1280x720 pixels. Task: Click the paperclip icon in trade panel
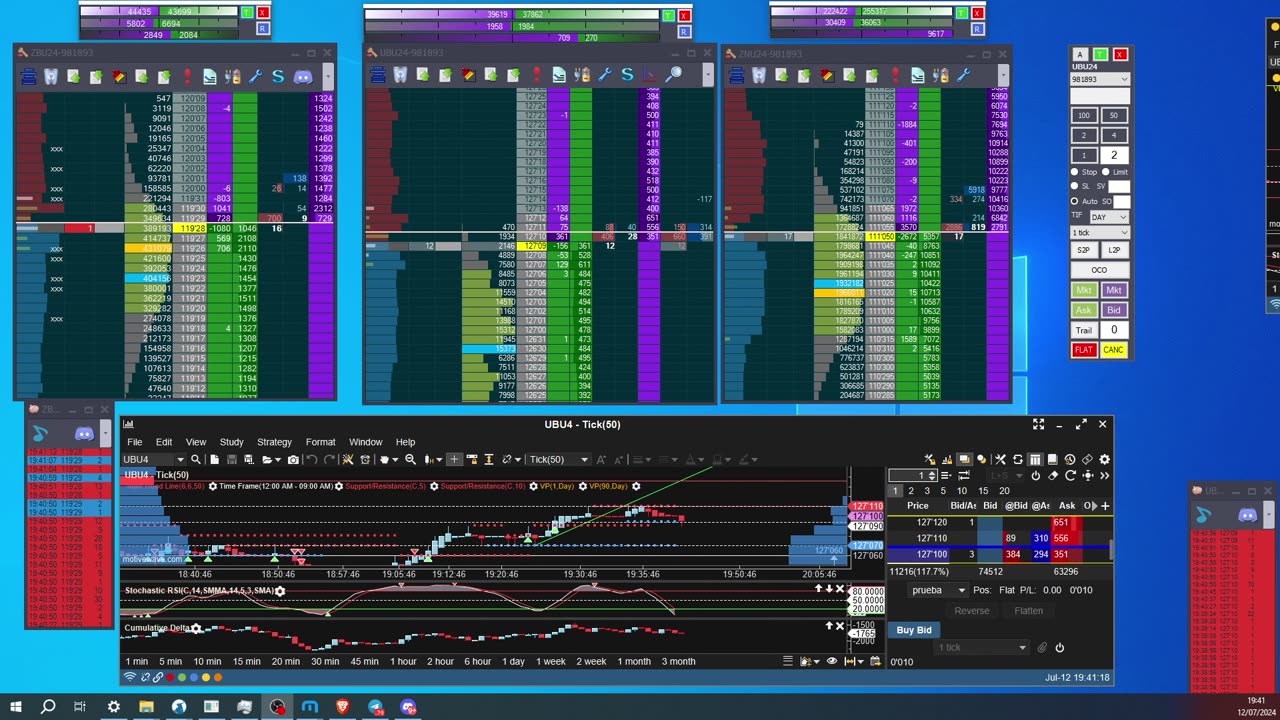1041,648
